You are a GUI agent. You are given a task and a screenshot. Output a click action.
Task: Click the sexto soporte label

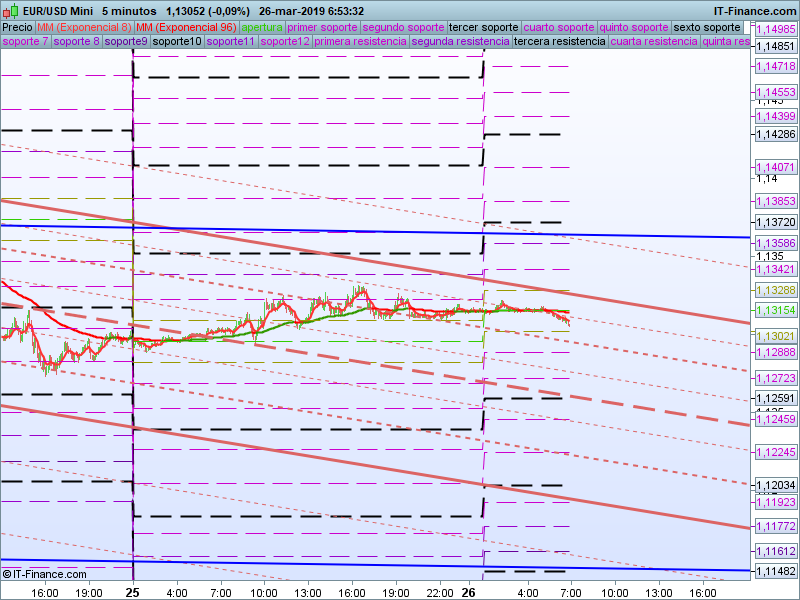pos(707,26)
